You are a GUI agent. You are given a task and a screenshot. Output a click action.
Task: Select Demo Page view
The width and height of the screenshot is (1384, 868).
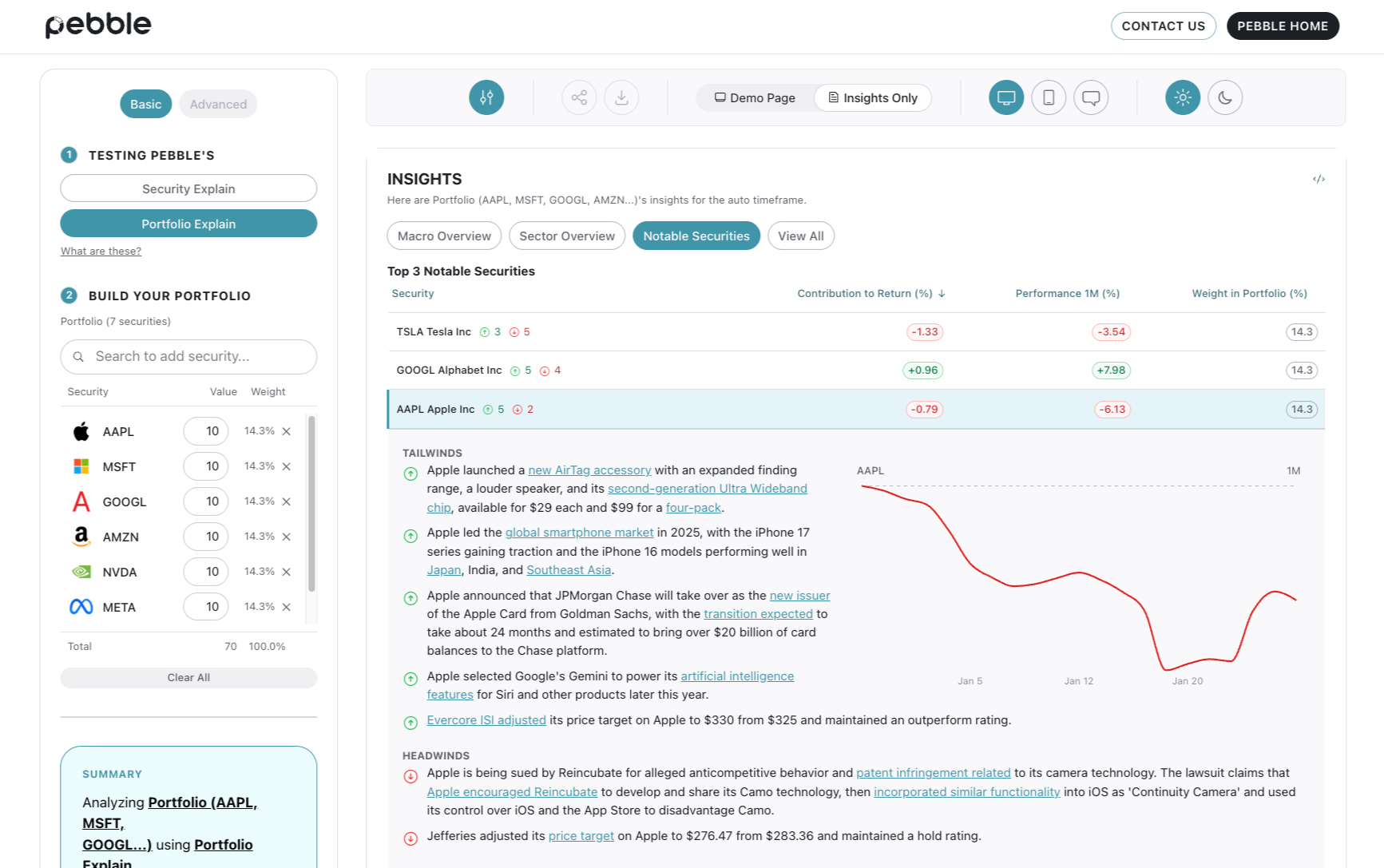(x=755, y=97)
